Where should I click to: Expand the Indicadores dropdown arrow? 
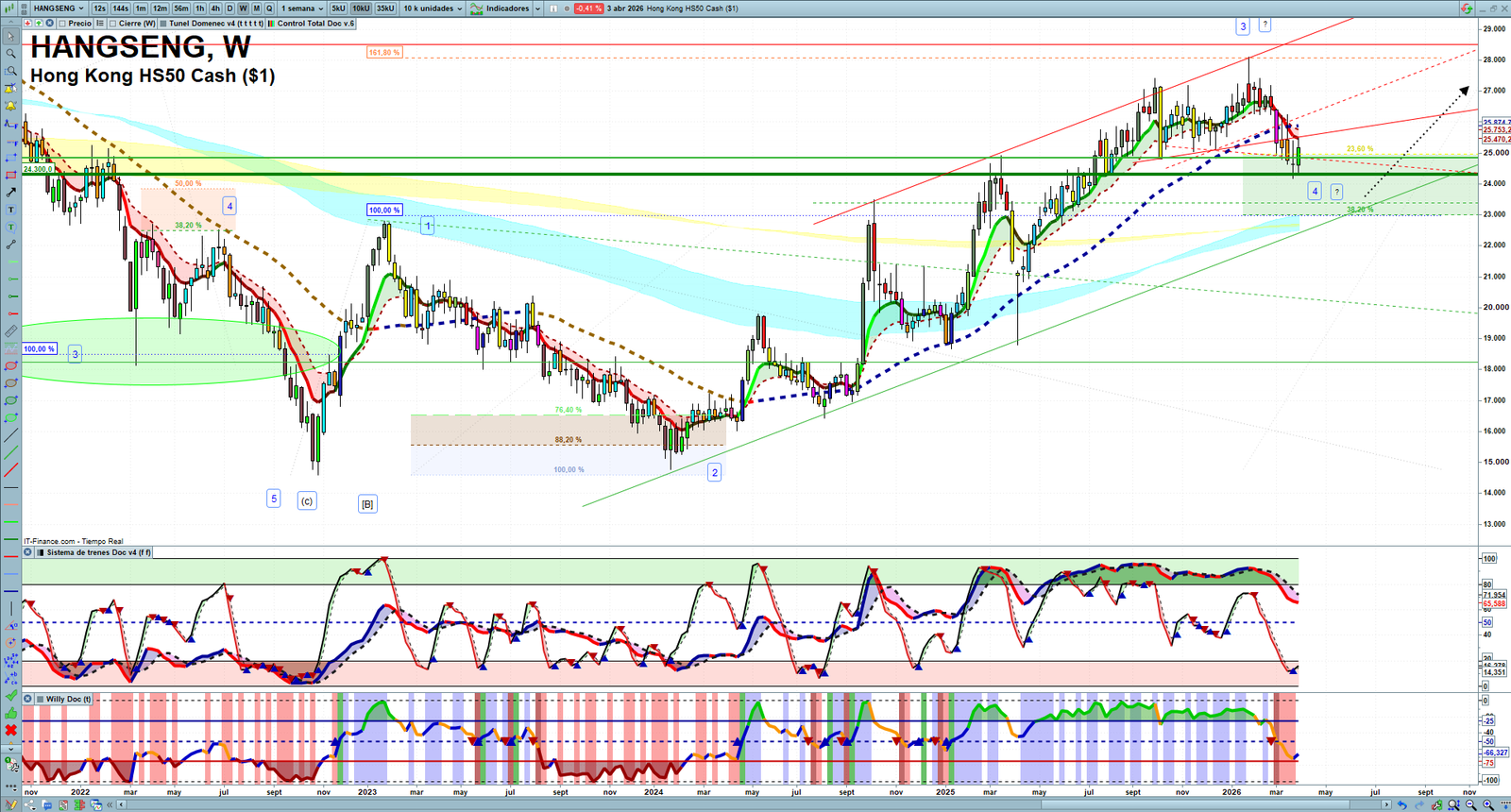click(x=537, y=8)
